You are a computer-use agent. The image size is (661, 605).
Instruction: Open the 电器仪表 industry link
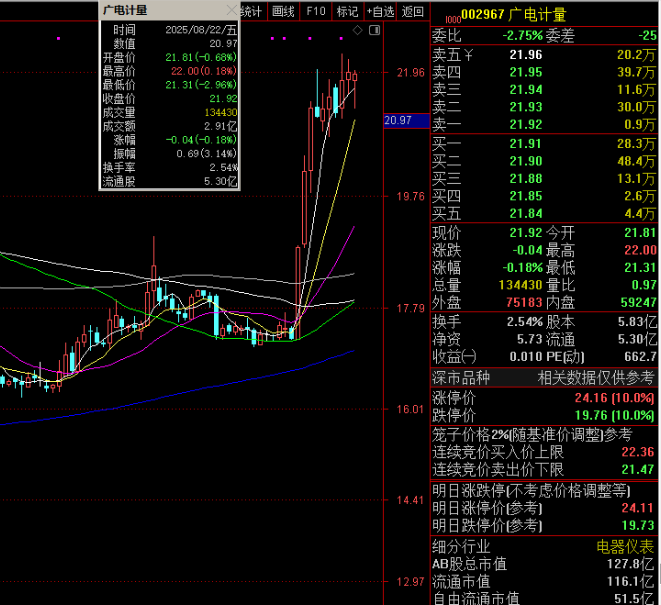coord(625,547)
